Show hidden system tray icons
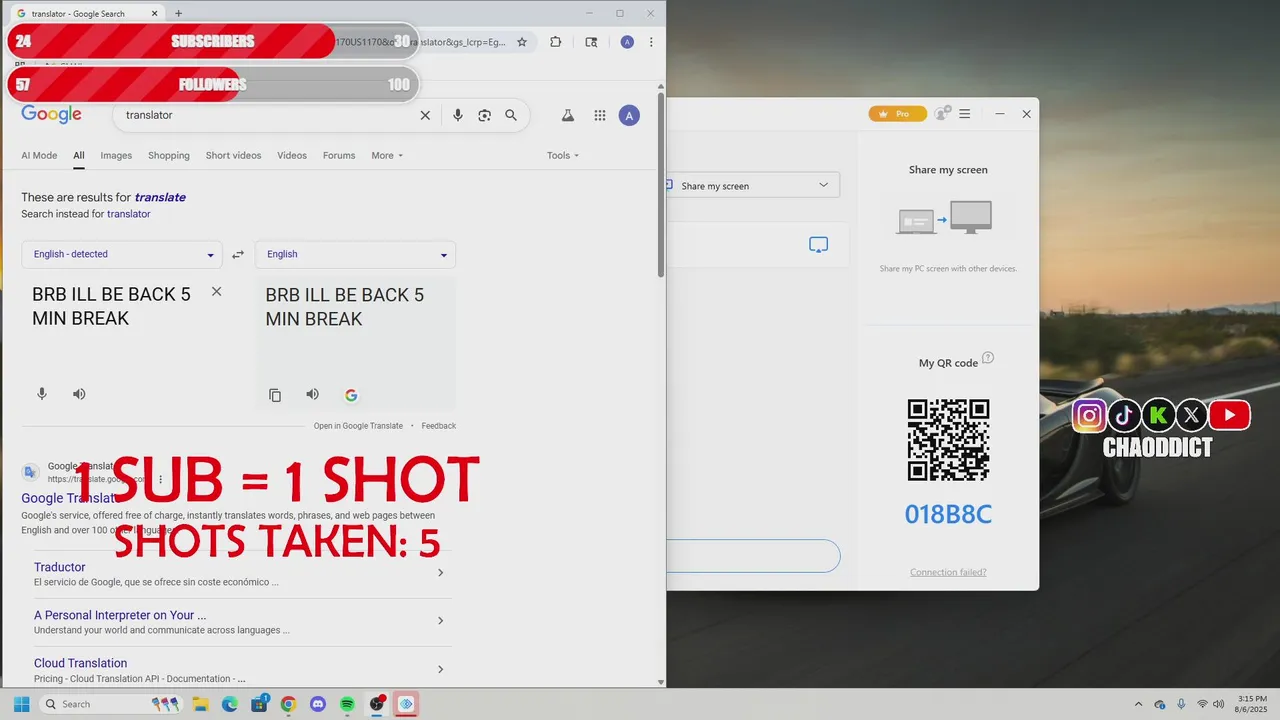 pos(1138,704)
